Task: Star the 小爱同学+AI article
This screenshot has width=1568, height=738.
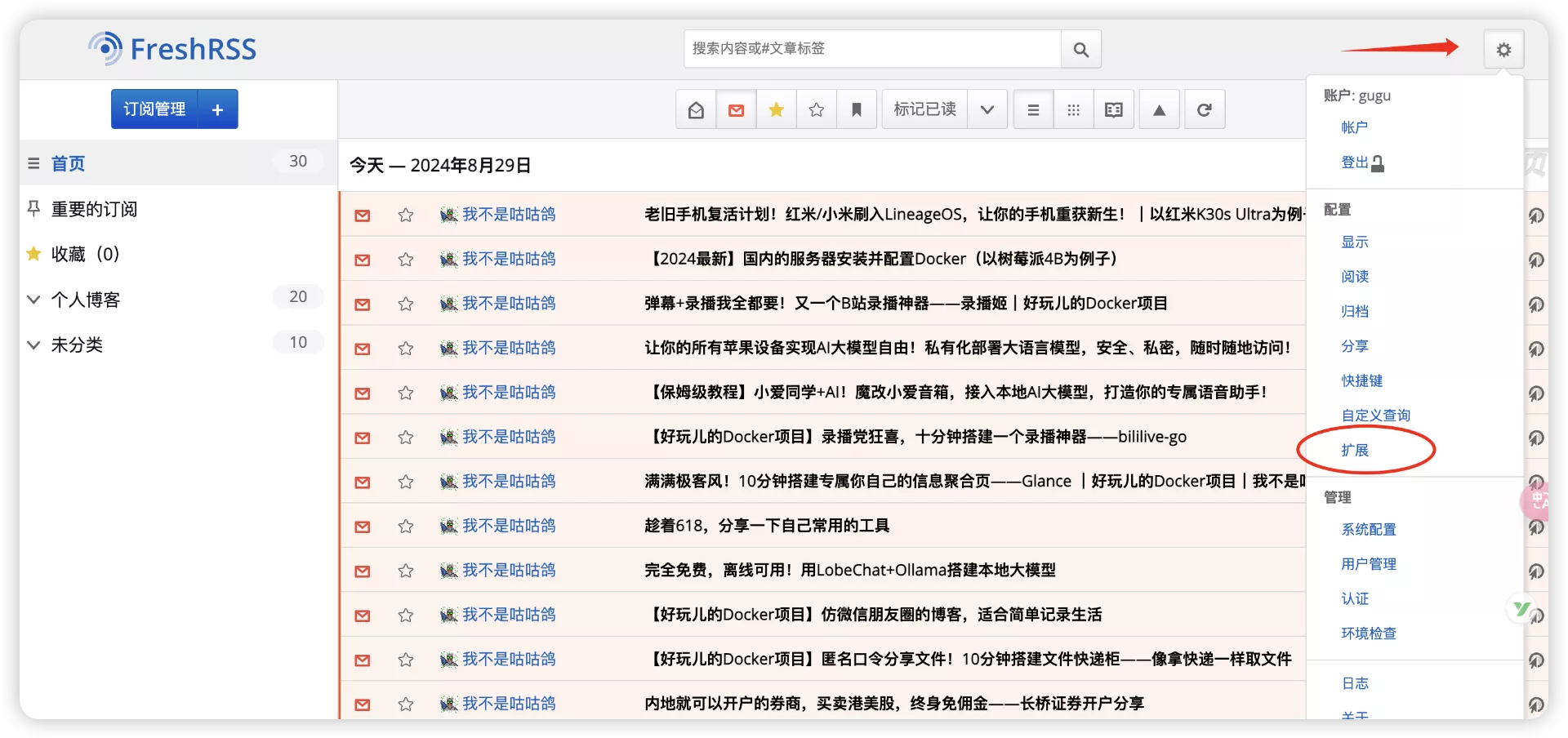Action: pos(405,393)
